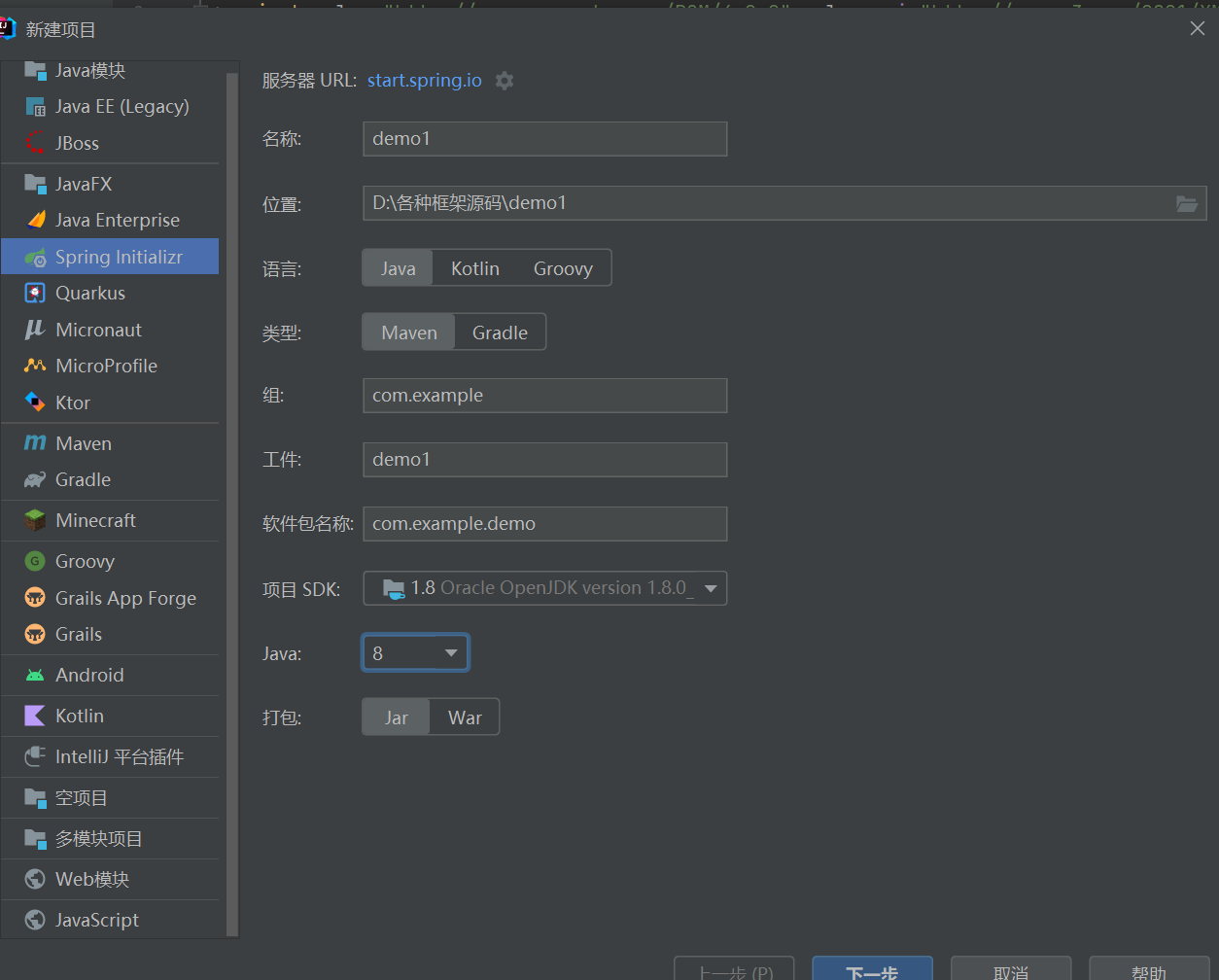
Task: Select the Java模块 icon in sidebar
Action: point(36,70)
